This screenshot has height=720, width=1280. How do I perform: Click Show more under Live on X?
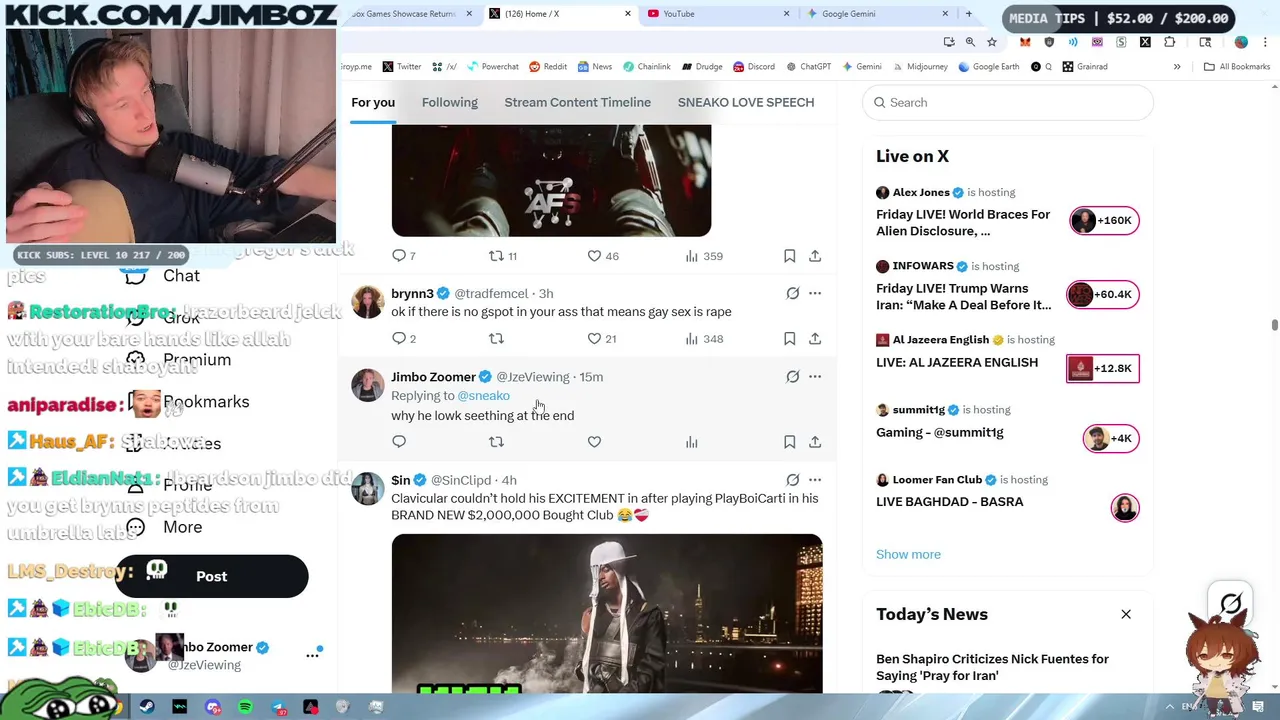click(x=908, y=554)
